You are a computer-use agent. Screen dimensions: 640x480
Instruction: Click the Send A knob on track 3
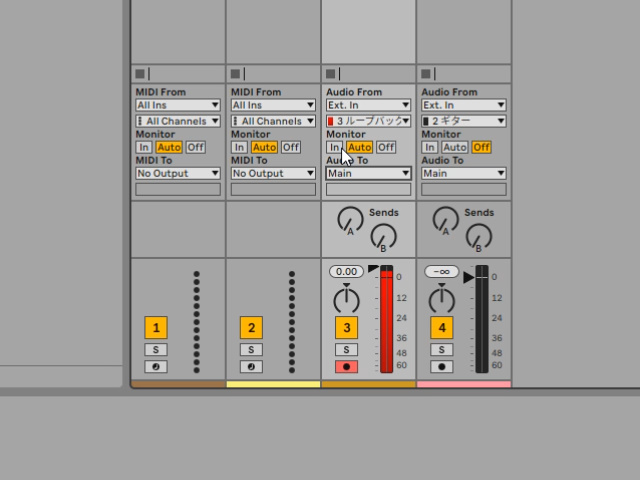coord(350,218)
